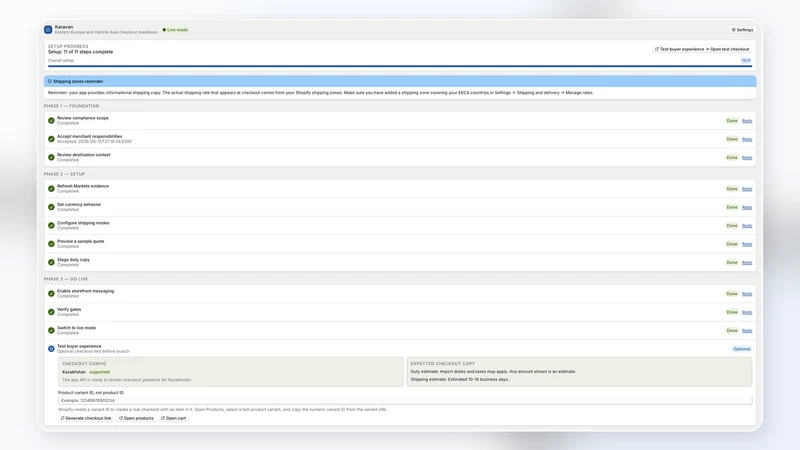Click the green check for Accept merchant responsibilities
Screen dimensions: 800x450
coord(51,139)
